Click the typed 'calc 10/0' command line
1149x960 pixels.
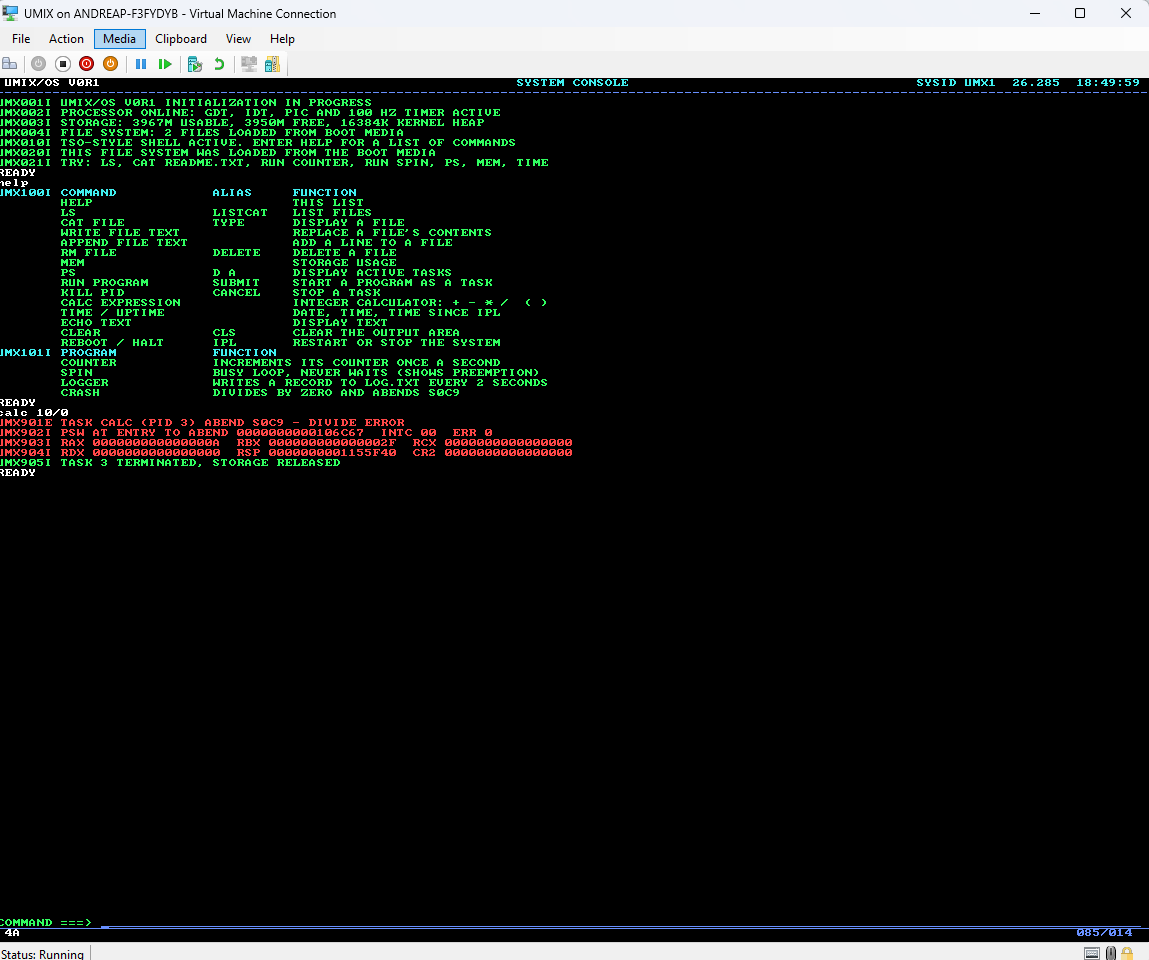[34, 413]
